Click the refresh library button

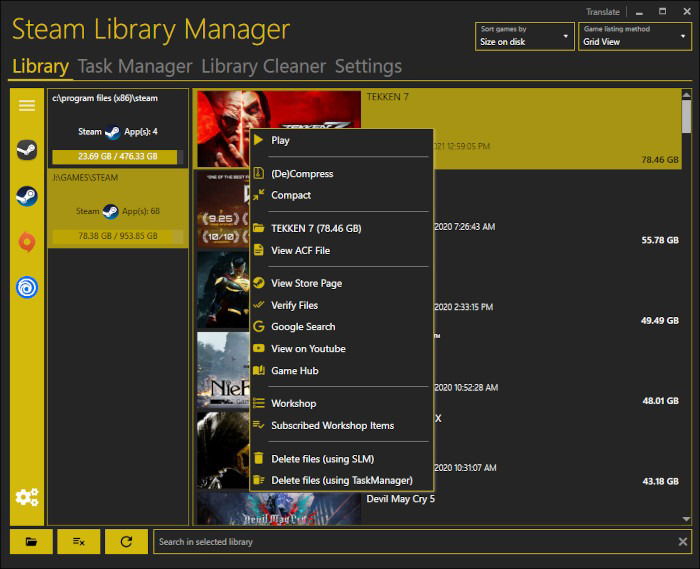coord(126,541)
